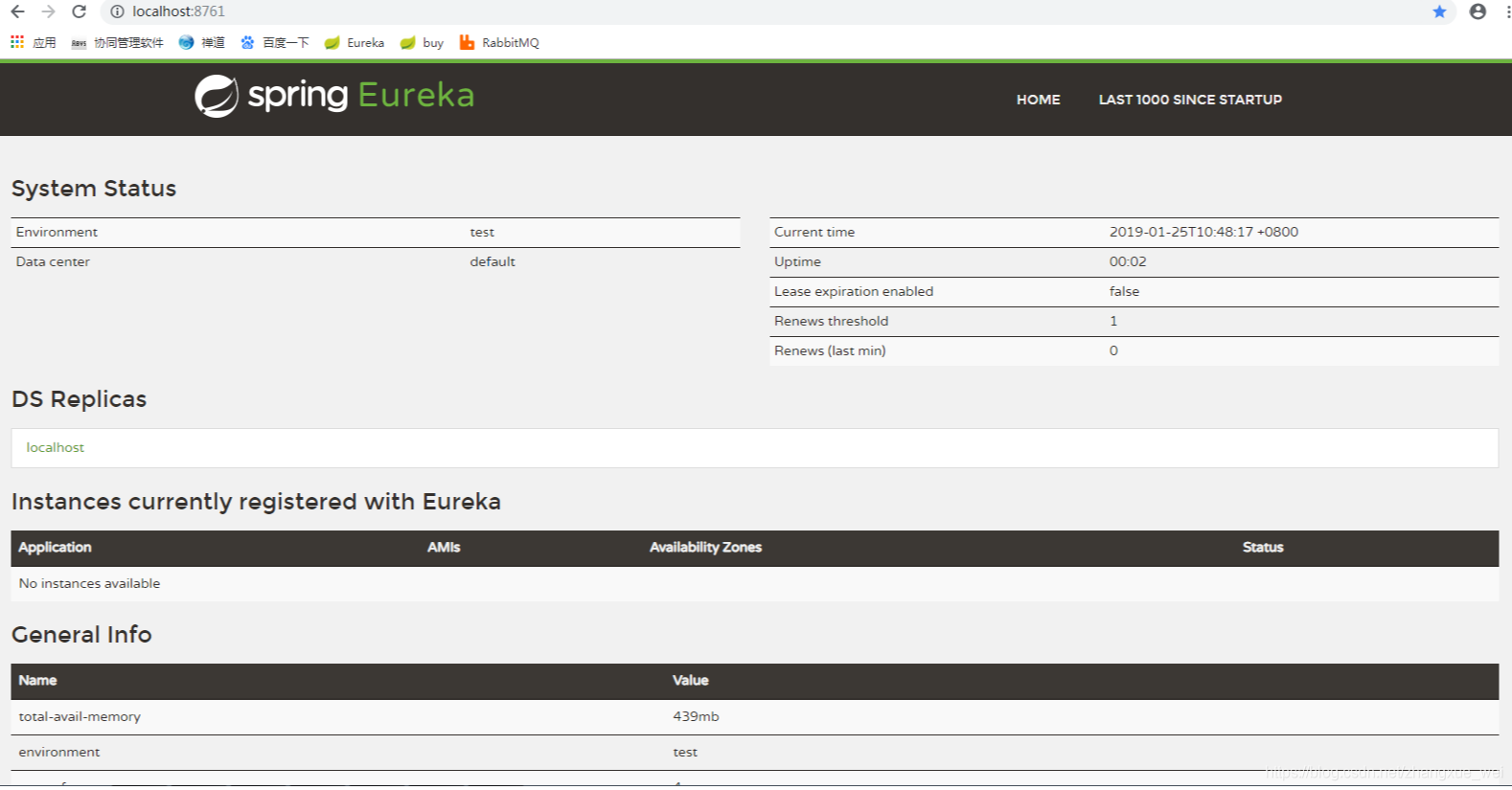Go to HOME in the navigation bar

coord(1039,100)
